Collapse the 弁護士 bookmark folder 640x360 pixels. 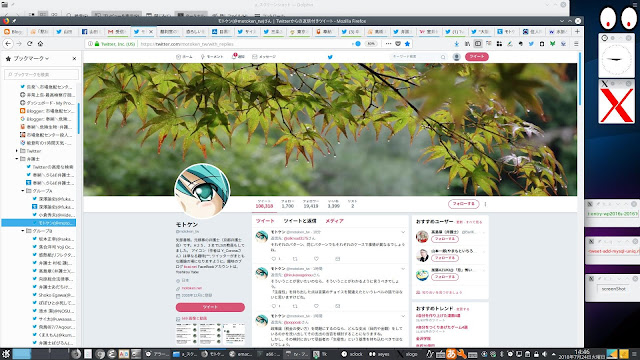pos(17,159)
